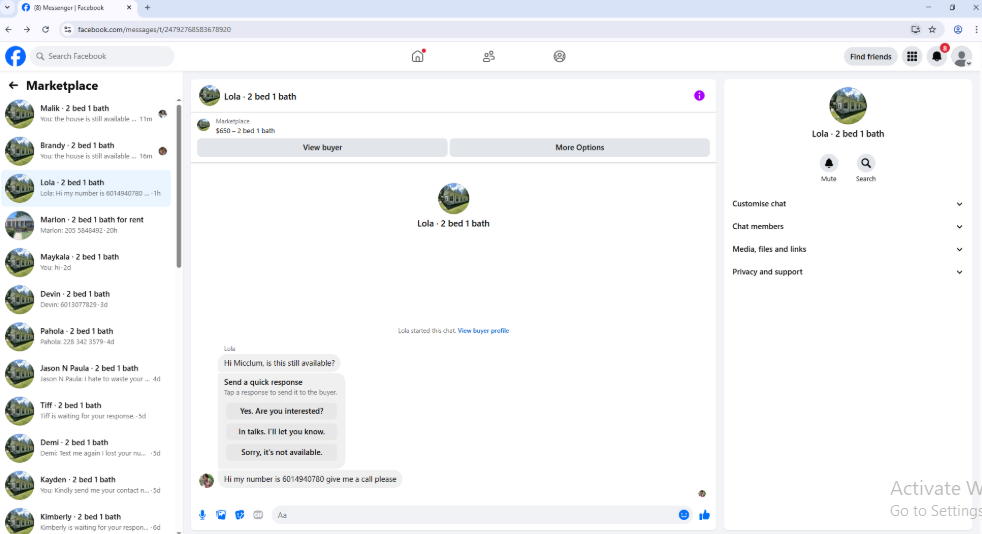Go back using Marketplace back arrow
The width and height of the screenshot is (982, 534).
click(x=13, y=85)
